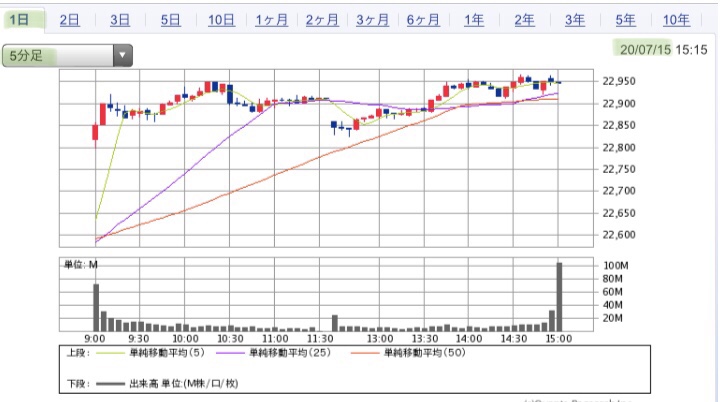Click the 13:00 time axis label
728x402 pixels.
(380, 339)
